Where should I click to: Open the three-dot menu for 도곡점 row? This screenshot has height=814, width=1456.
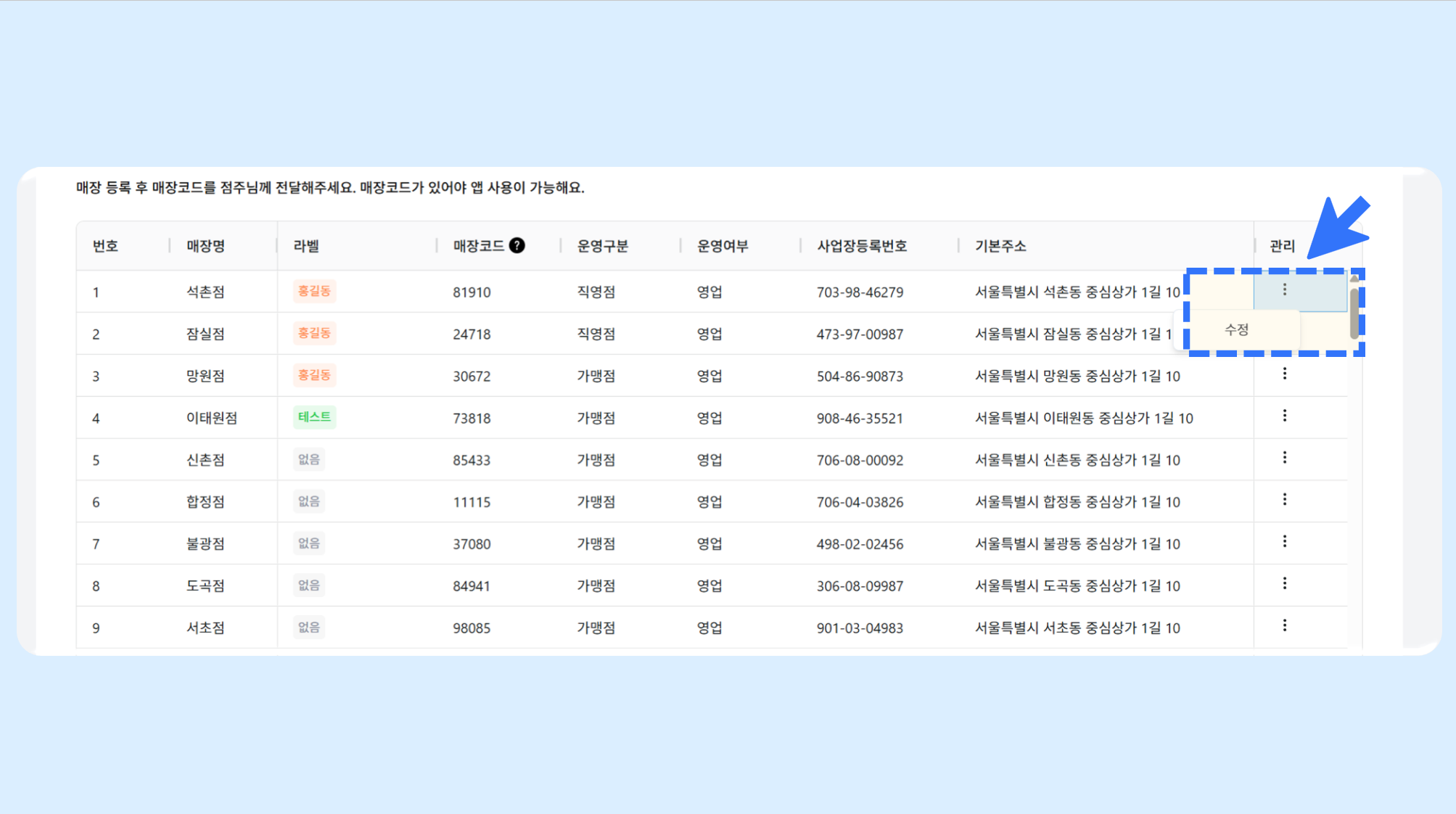click(1284, 585)
